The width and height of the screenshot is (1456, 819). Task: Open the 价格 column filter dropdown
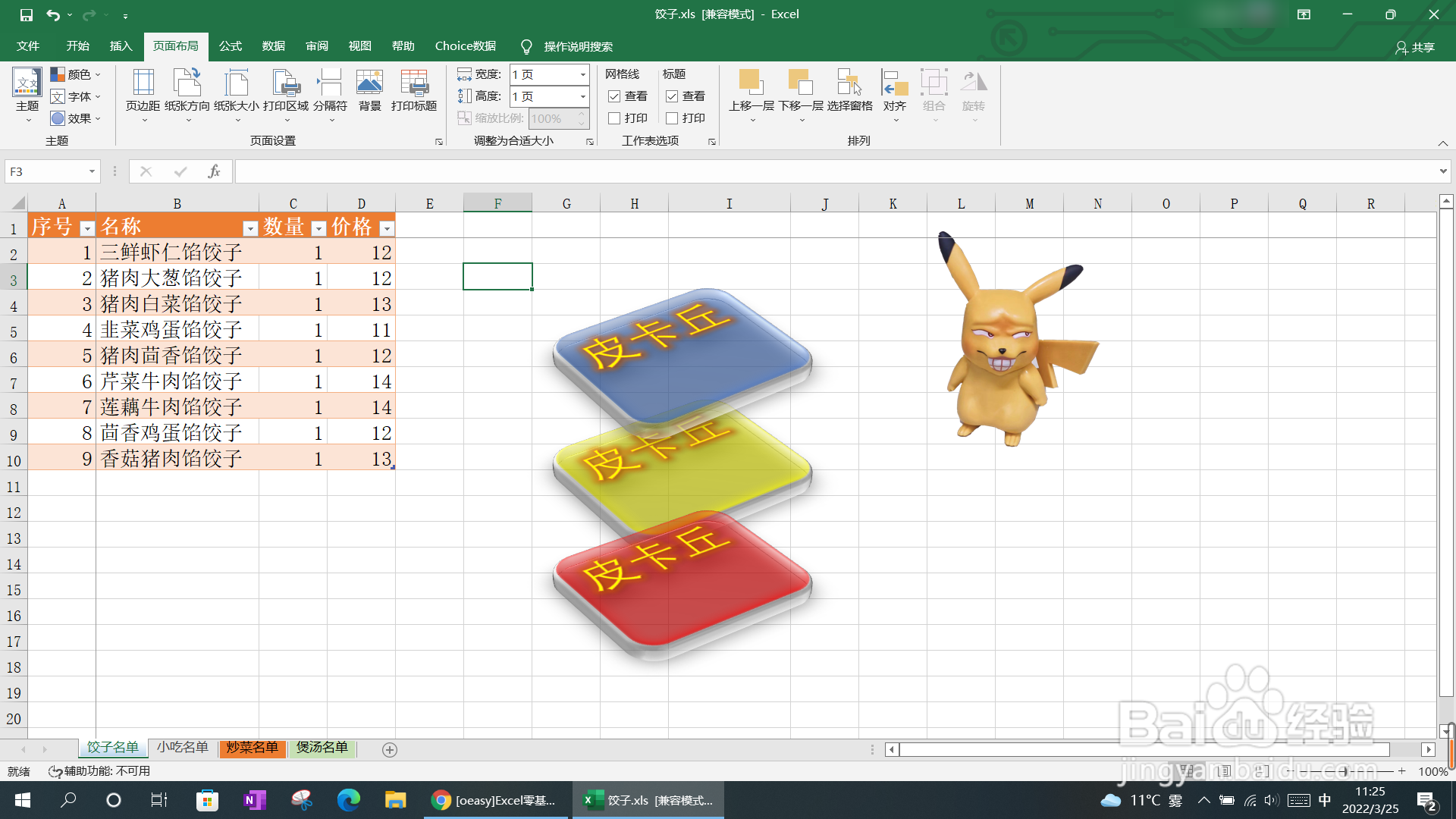[387, 229]
